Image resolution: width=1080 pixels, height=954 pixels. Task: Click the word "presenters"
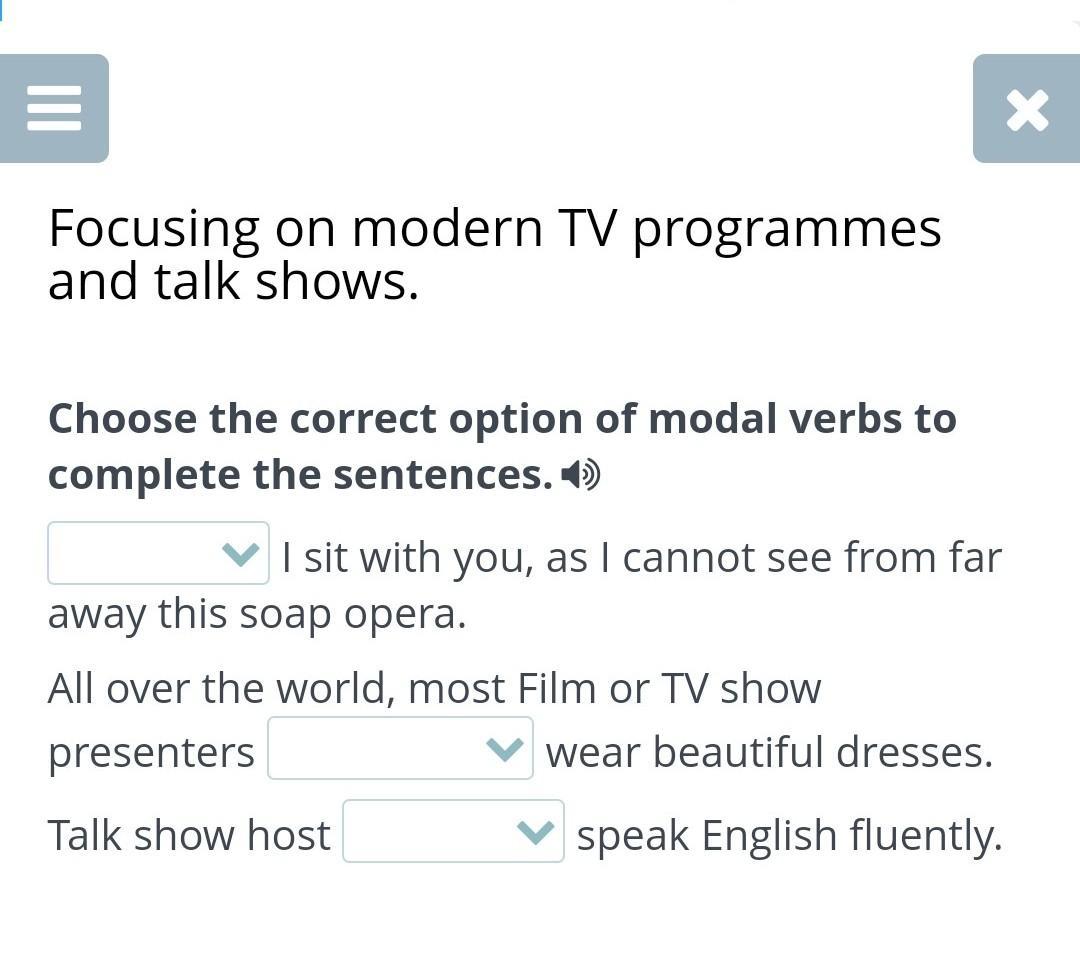click(151, 752)
